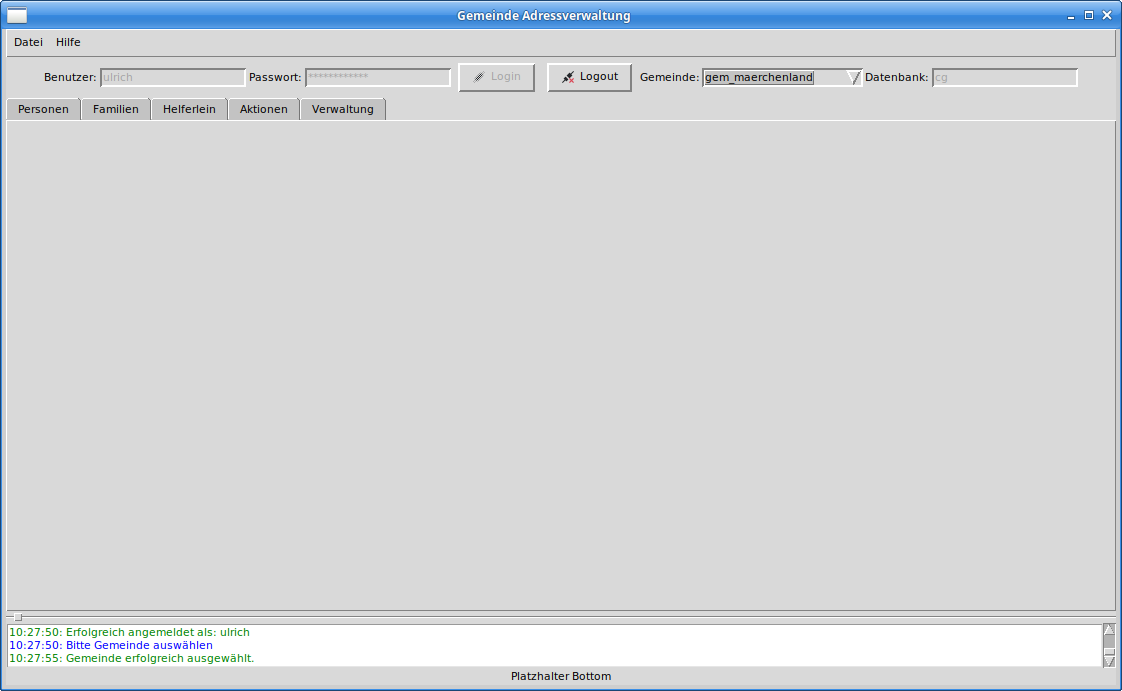Switch to the Personen tab

coord(43,109)
